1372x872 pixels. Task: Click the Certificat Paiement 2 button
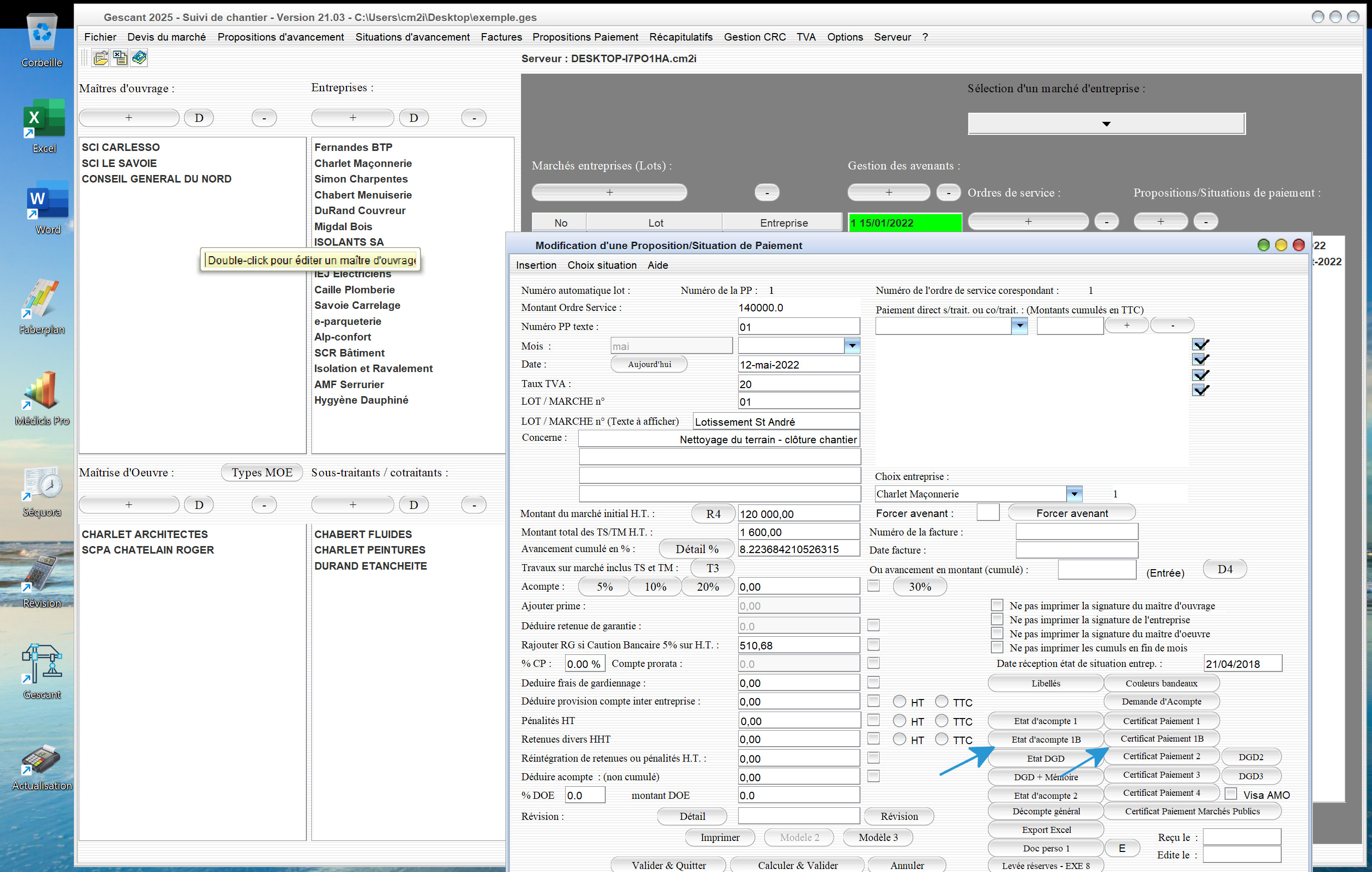coord(1161,756)
